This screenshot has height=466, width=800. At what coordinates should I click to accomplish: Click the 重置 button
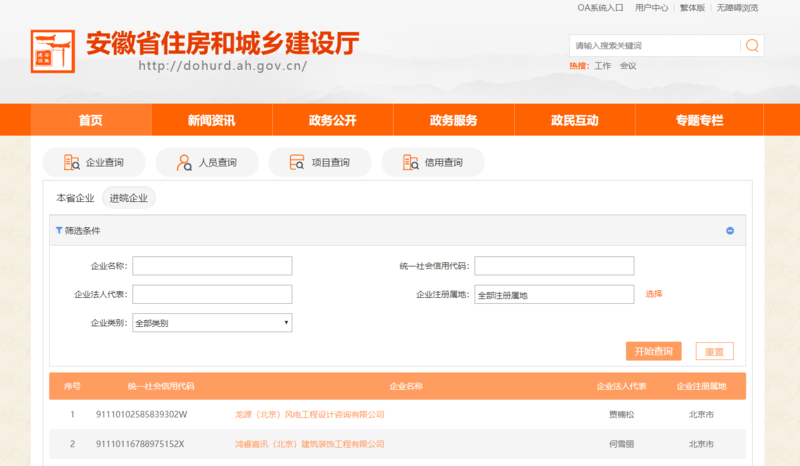coord(714,351)
